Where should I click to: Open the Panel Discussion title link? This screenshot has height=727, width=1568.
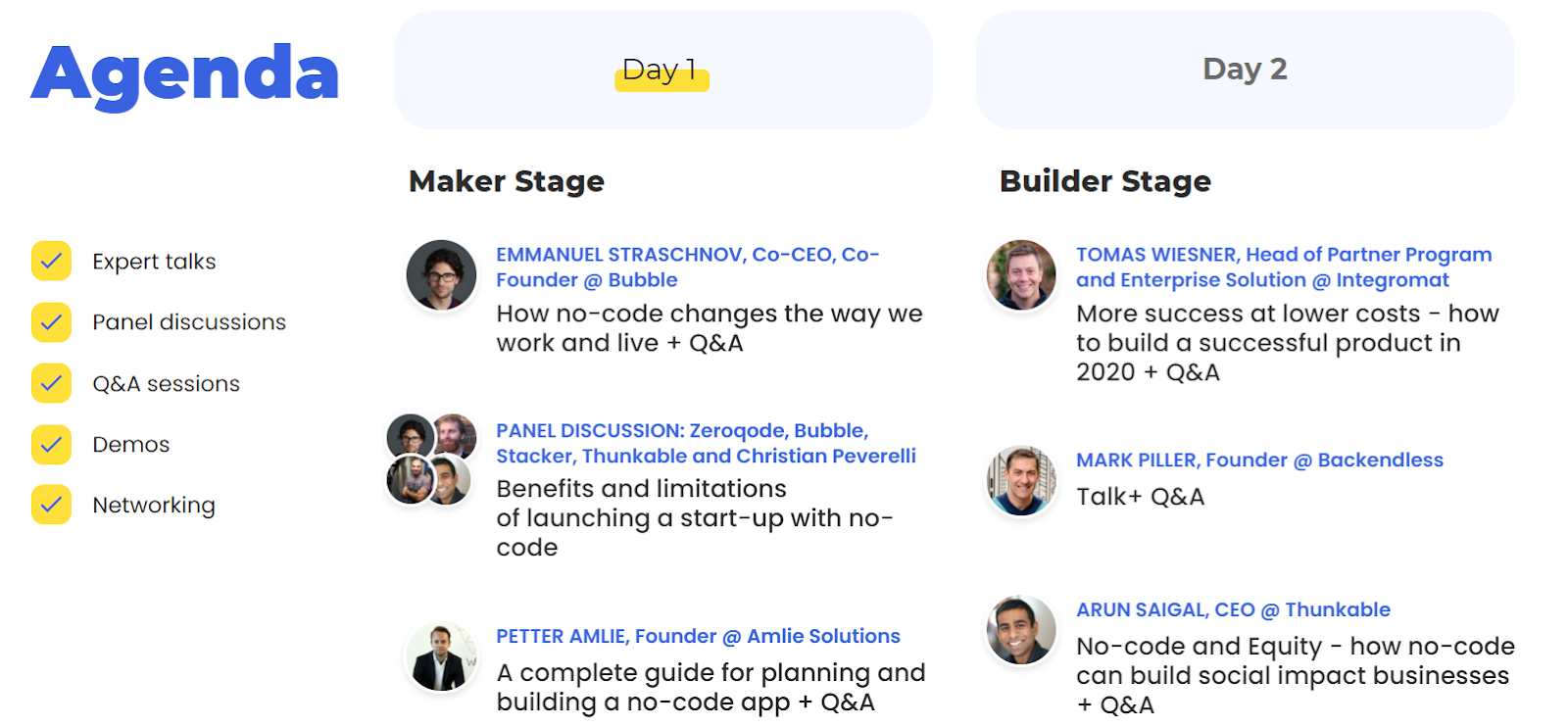tap(706, 443)
